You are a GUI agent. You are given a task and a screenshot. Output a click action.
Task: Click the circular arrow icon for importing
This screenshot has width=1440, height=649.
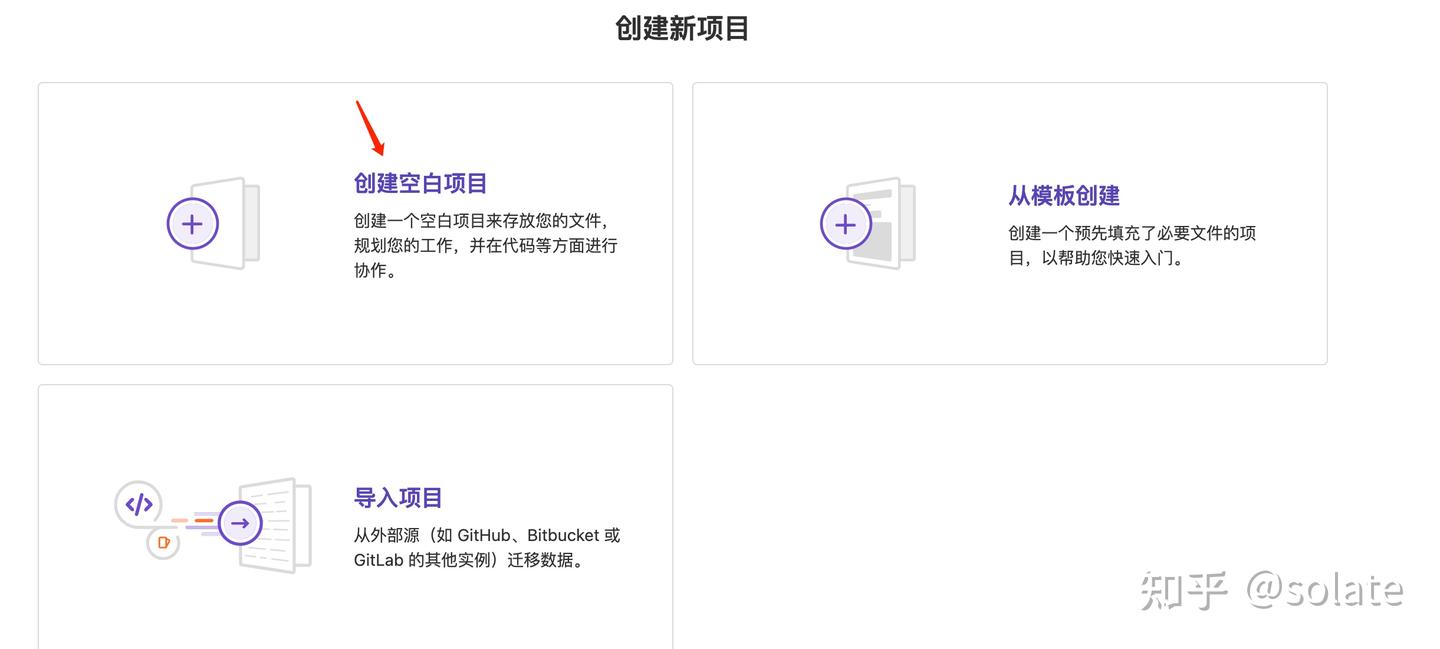coord(239,522)
